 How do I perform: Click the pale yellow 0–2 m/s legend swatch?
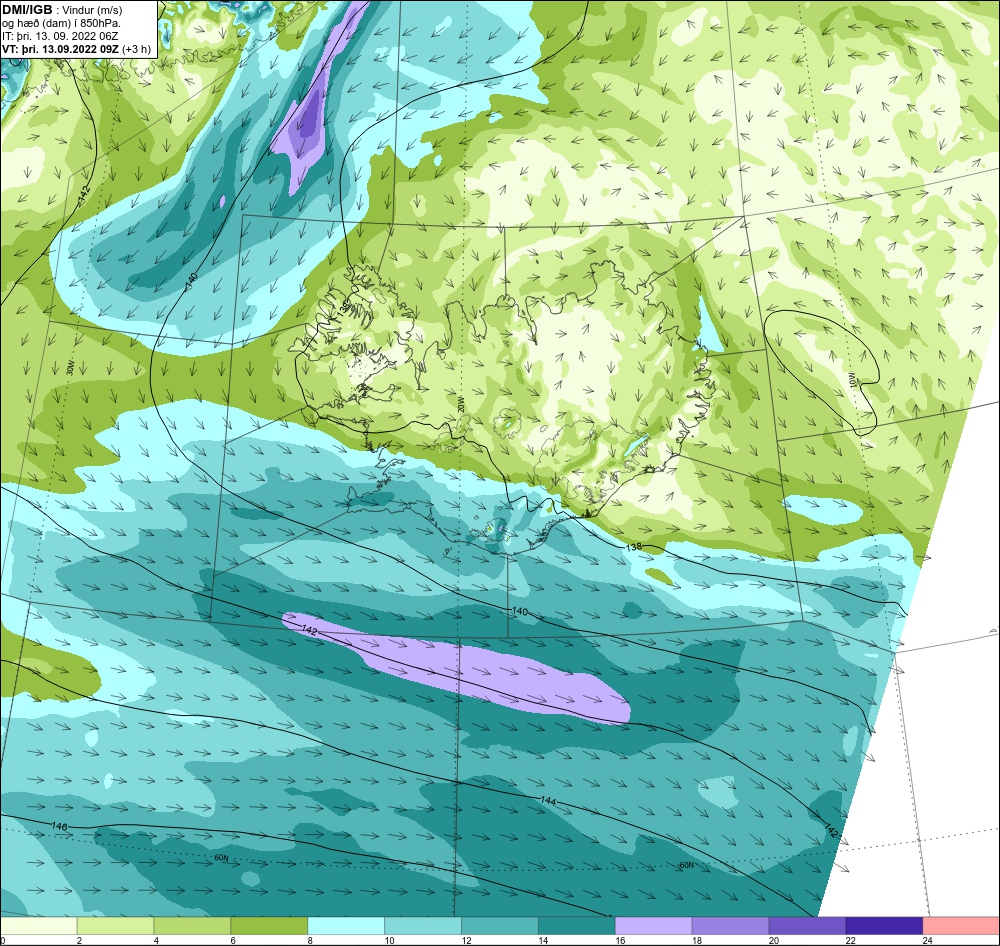(x=38, y=926)
